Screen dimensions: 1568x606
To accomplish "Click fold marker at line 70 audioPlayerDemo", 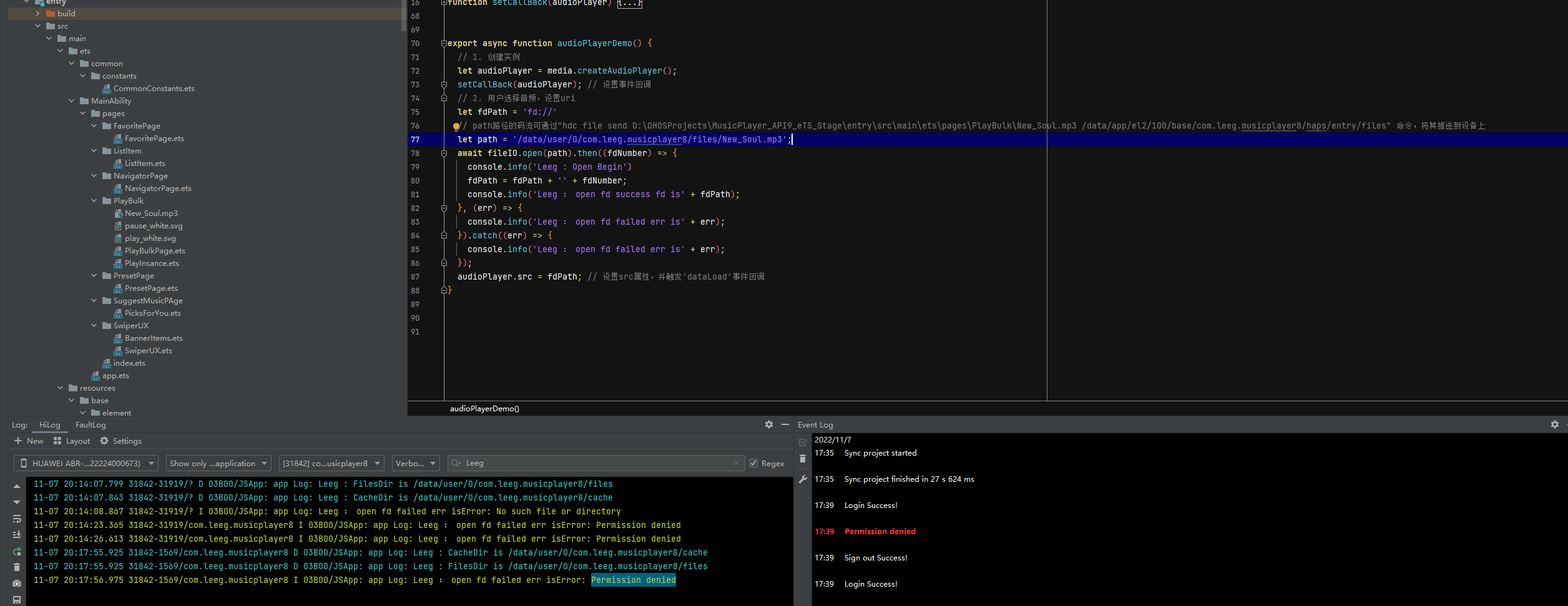I will click(444, 44).
